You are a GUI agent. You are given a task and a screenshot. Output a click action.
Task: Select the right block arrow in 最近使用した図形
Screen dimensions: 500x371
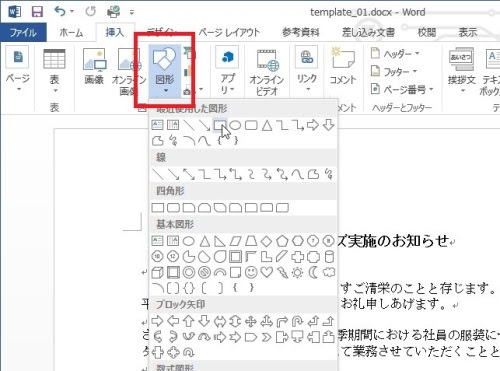pos(313,125)
